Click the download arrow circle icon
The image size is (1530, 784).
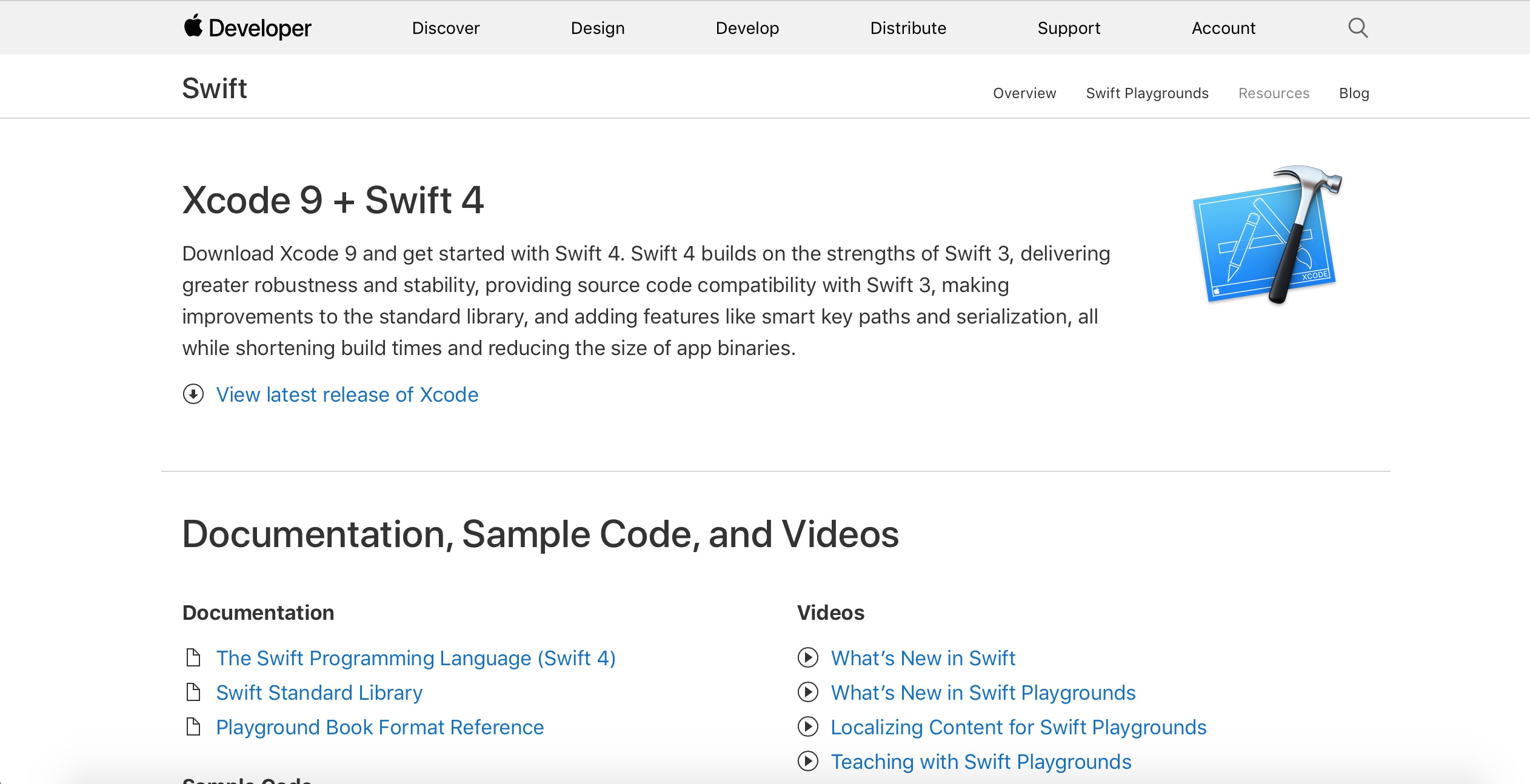pos(193,394)
